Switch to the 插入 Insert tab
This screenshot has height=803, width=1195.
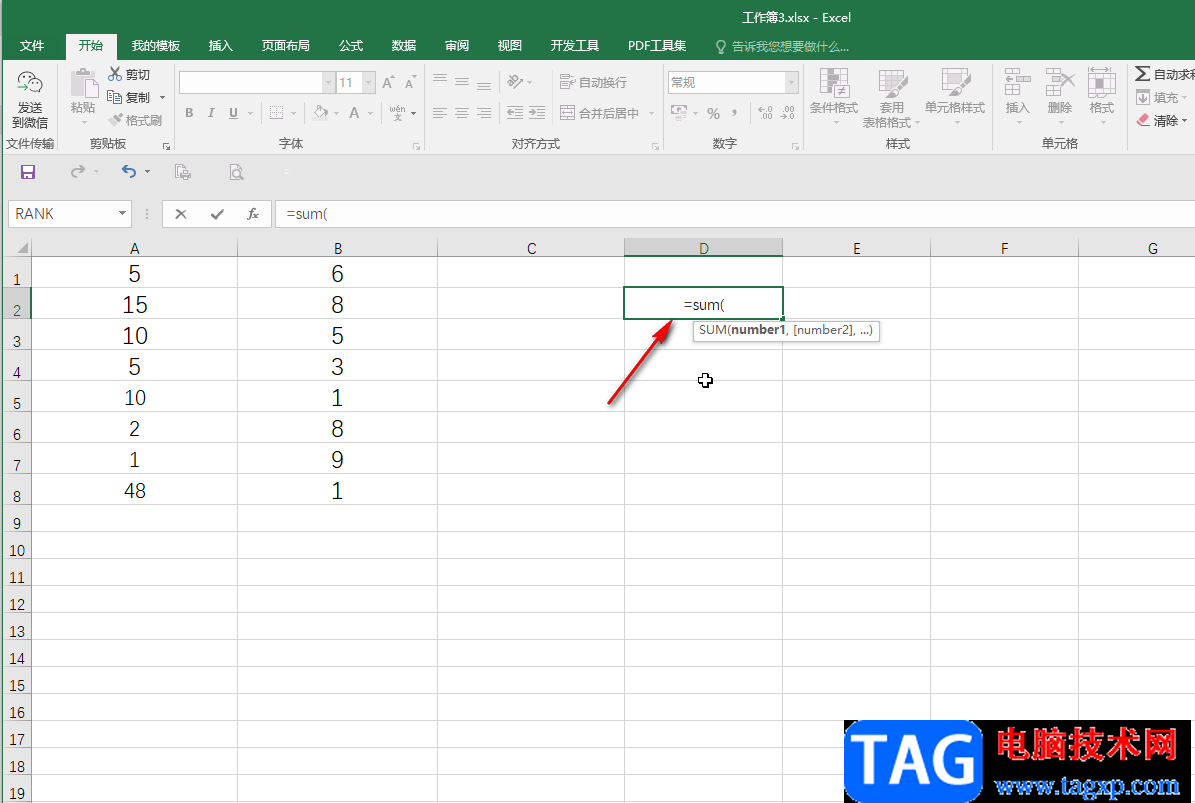pos(220,46)
